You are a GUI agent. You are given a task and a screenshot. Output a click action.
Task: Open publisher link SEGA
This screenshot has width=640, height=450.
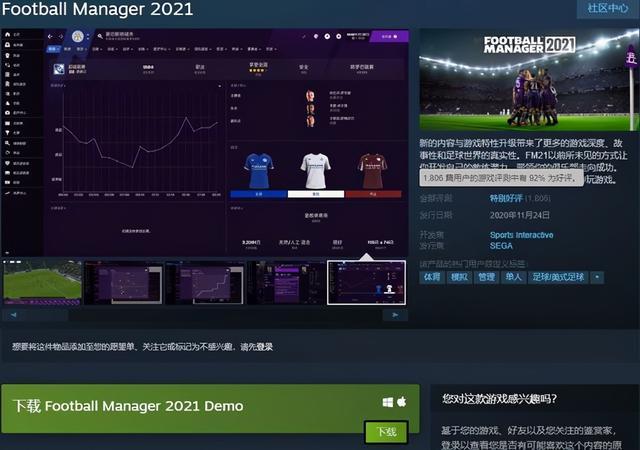pyautogui.click(x=501, y=246)
